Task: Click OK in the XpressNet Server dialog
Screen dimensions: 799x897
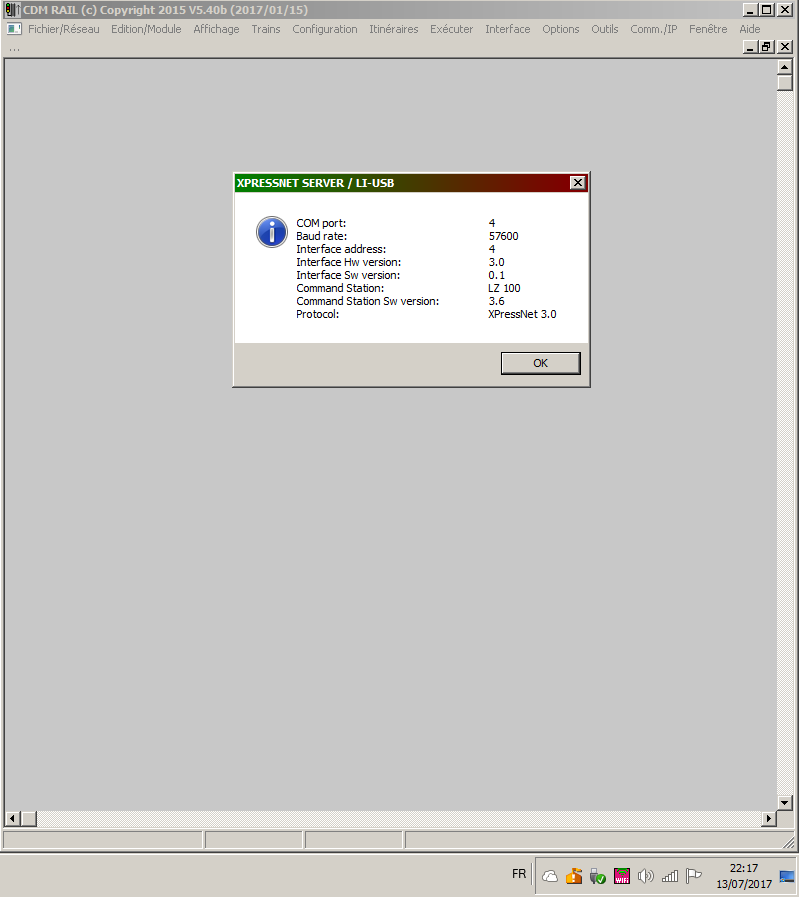Action: [x=540, y=363]
